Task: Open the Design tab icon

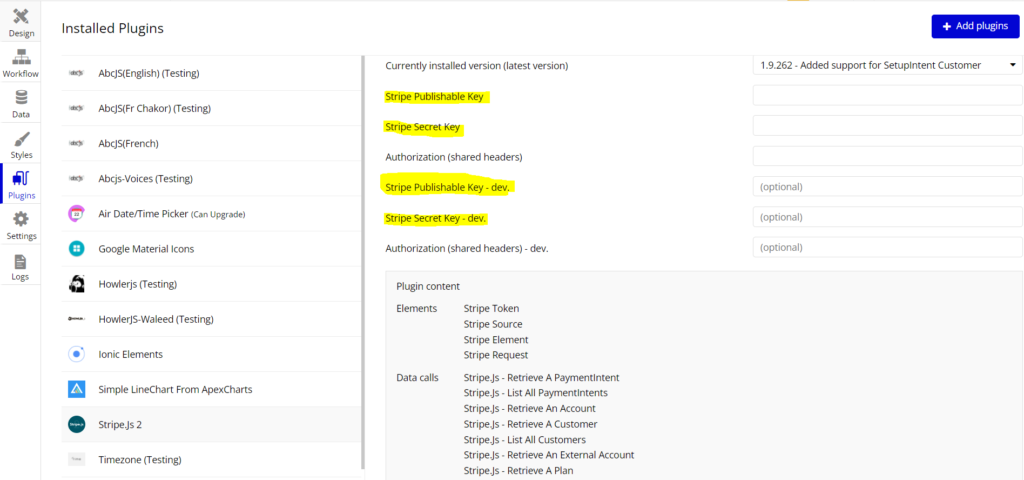Action: tap(21, 16)
